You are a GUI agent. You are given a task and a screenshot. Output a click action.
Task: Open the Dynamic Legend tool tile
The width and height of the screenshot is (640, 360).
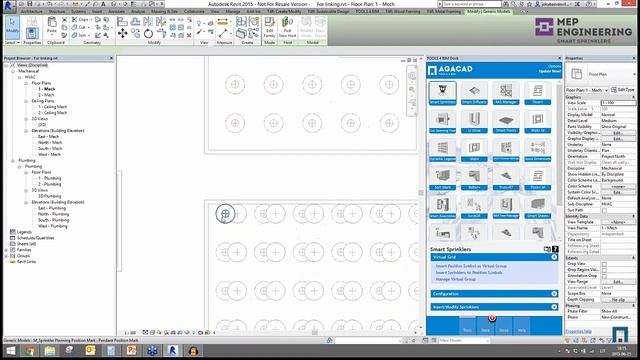tap(442, 150)
